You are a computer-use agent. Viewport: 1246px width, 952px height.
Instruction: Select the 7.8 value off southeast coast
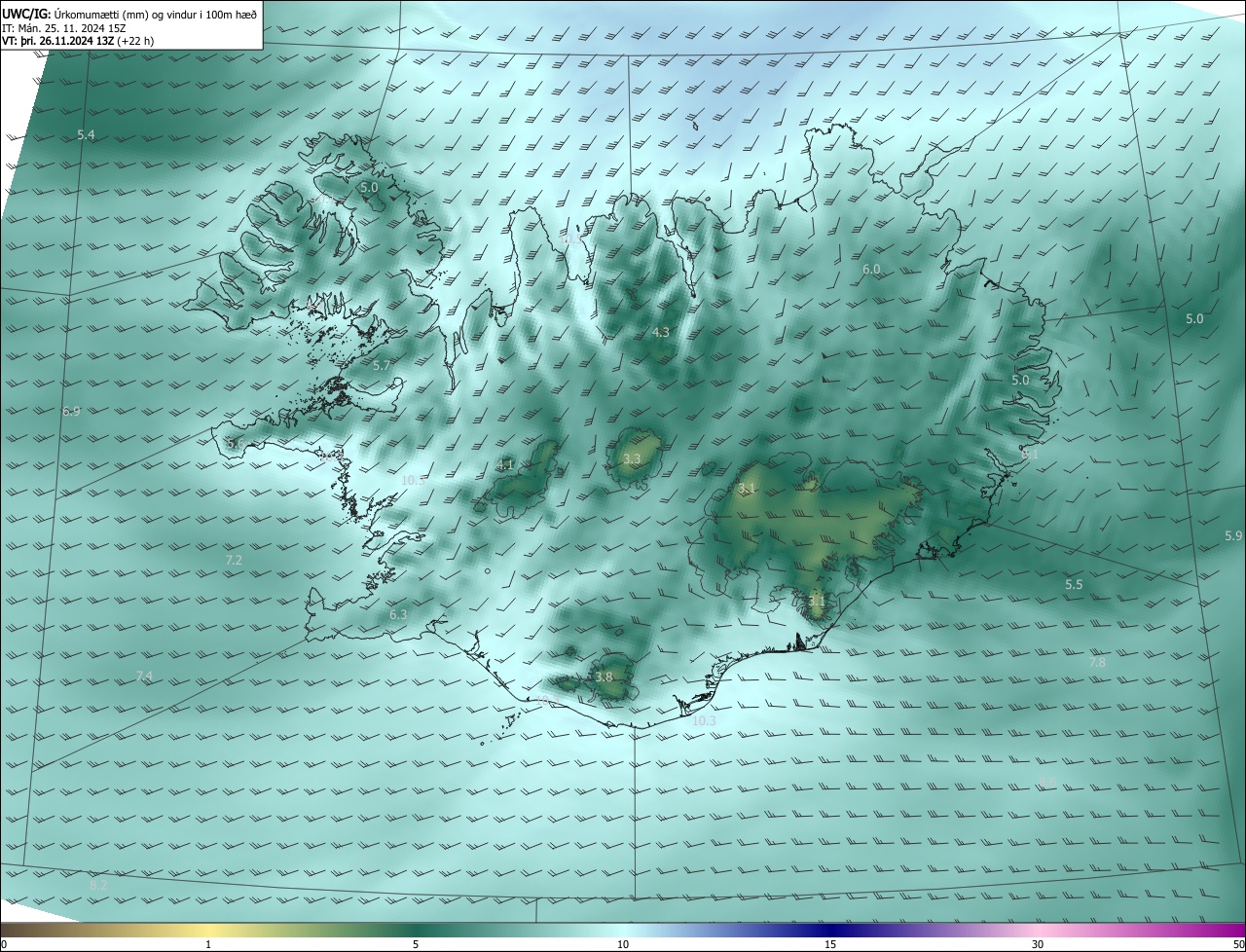1097,663
